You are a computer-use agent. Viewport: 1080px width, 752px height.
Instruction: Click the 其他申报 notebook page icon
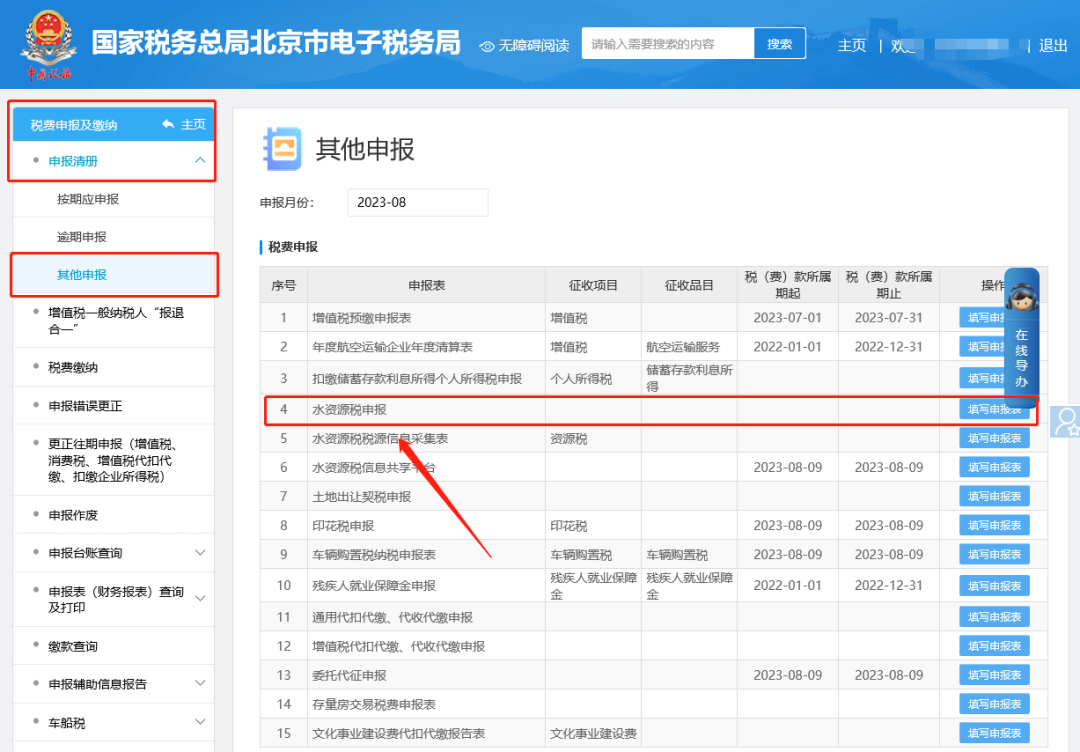click(x=282, y=149)
